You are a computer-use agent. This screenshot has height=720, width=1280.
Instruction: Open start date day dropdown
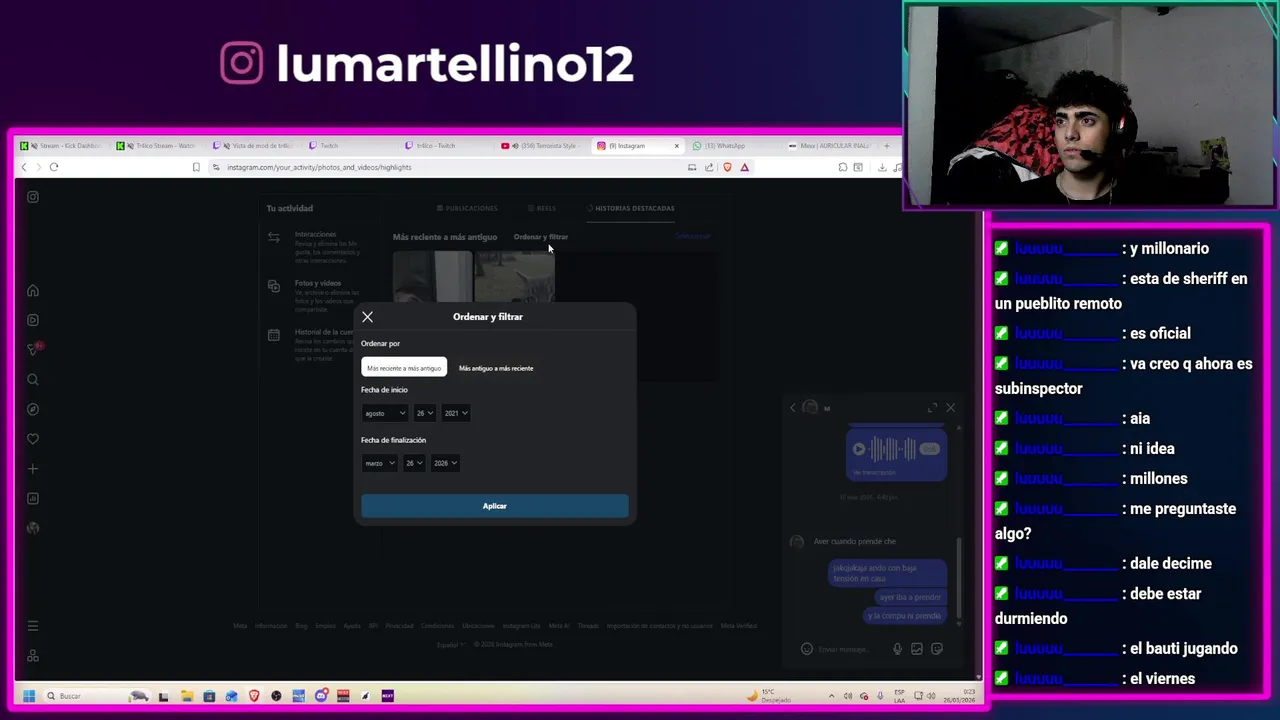(x=424, y=413)
